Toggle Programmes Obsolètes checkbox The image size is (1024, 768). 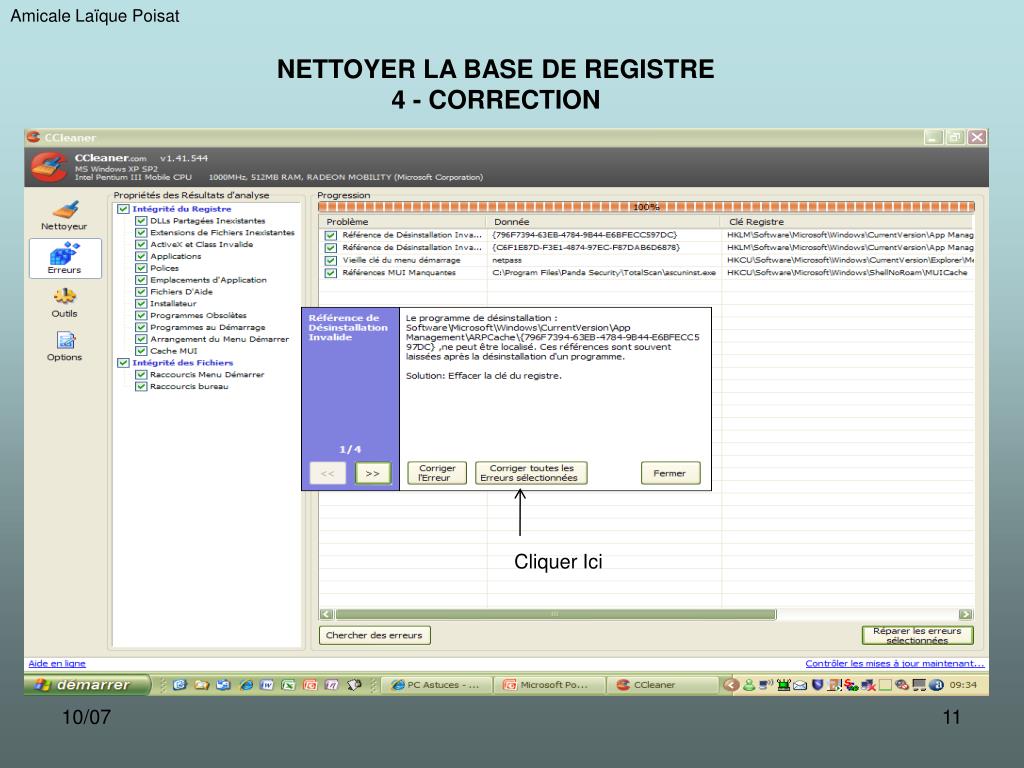point(140,315)
